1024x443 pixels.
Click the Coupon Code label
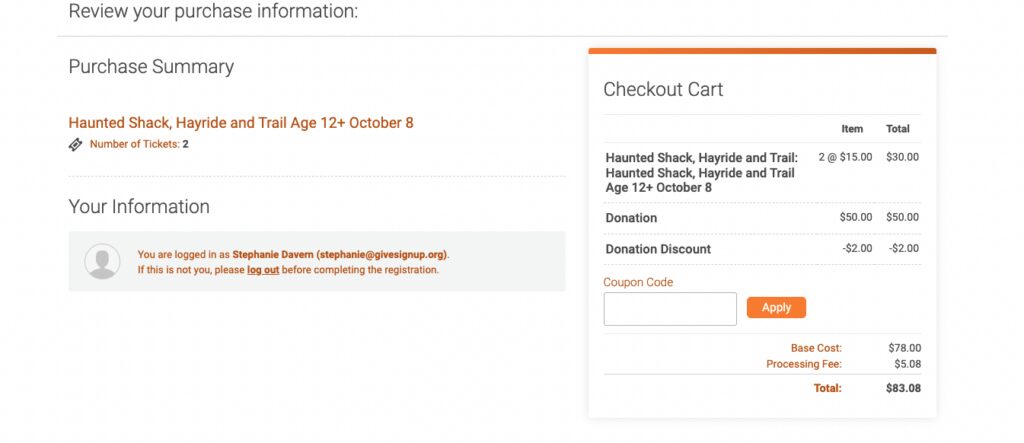tap(638, 282)
